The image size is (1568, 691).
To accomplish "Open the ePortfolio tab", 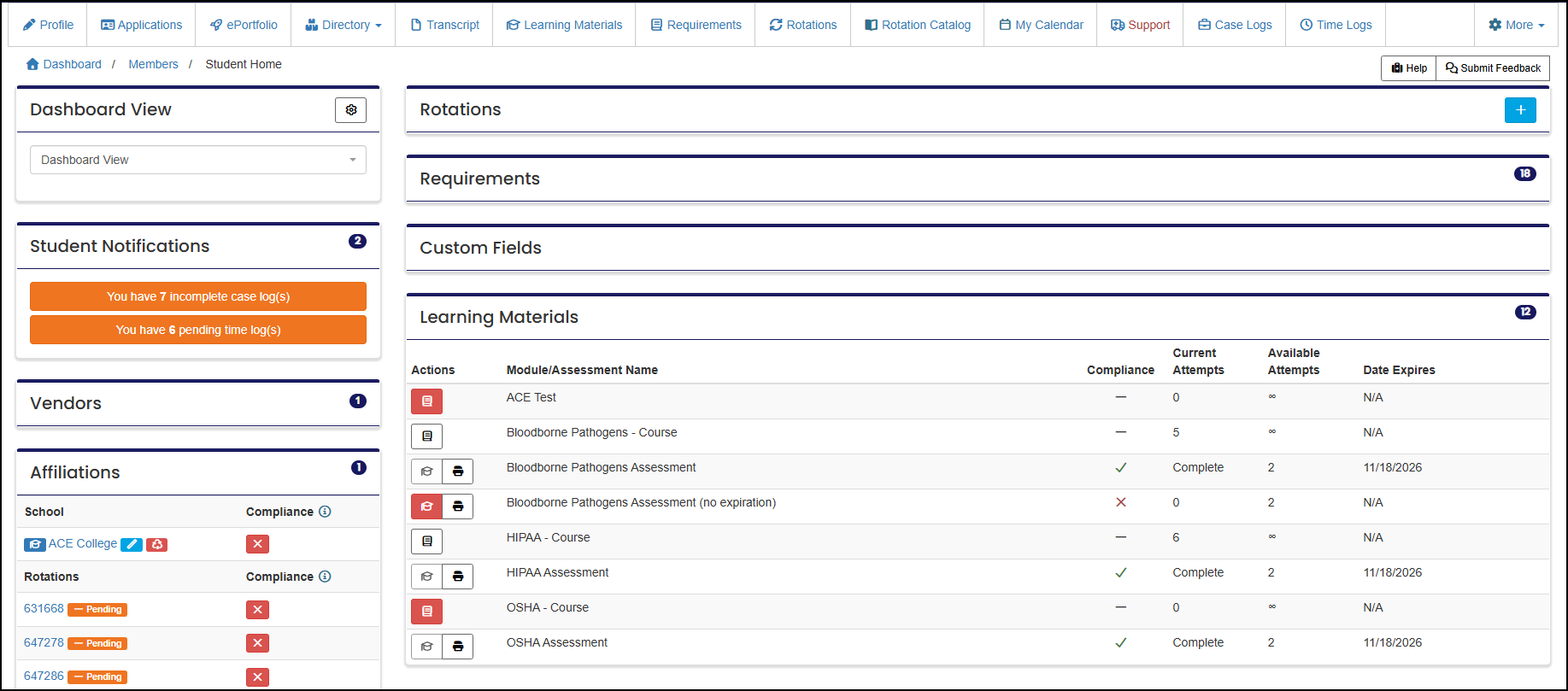I will click(244, 25).
